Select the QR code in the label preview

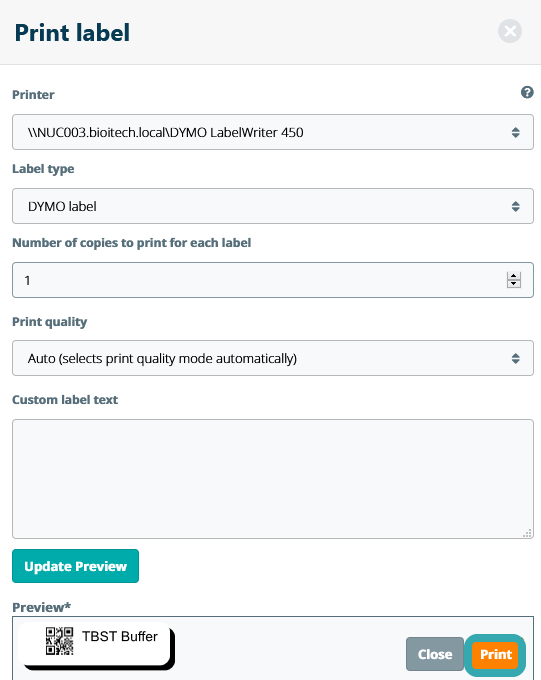point(59,641)
